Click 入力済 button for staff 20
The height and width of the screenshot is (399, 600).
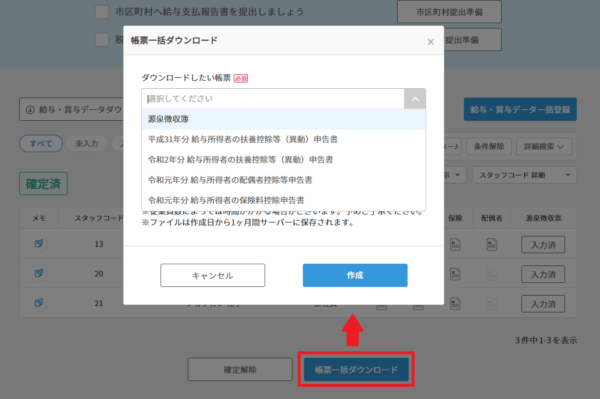tap(543, 274)
